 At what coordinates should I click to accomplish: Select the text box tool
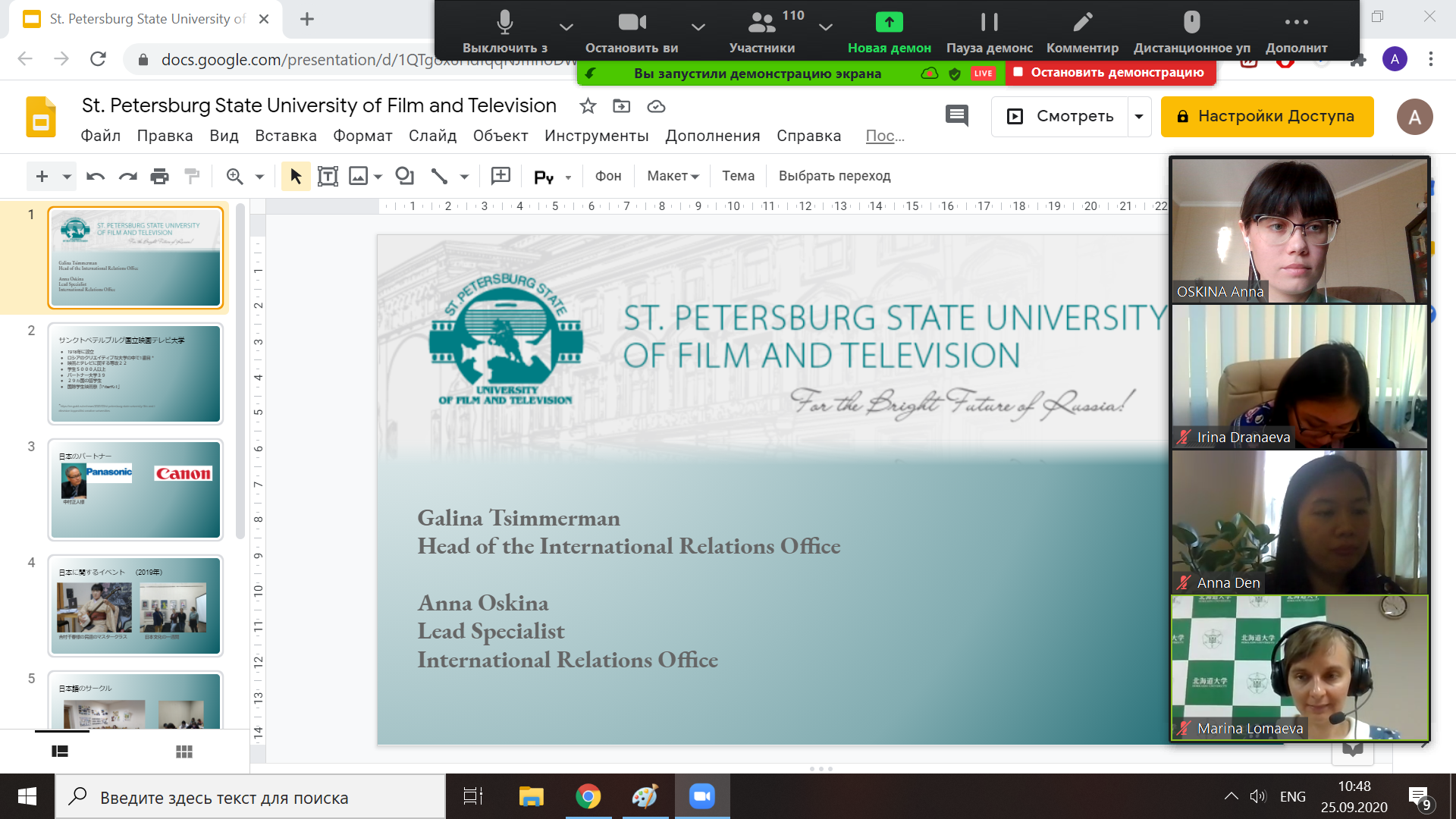328,177
